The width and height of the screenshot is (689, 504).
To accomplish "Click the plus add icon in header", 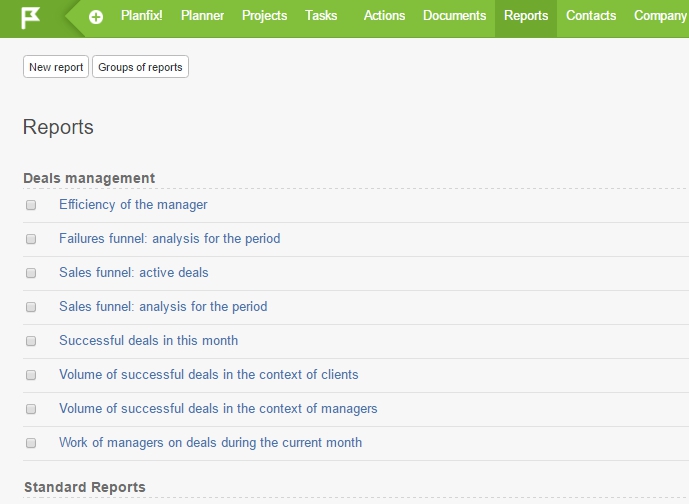I will [96, 17].
